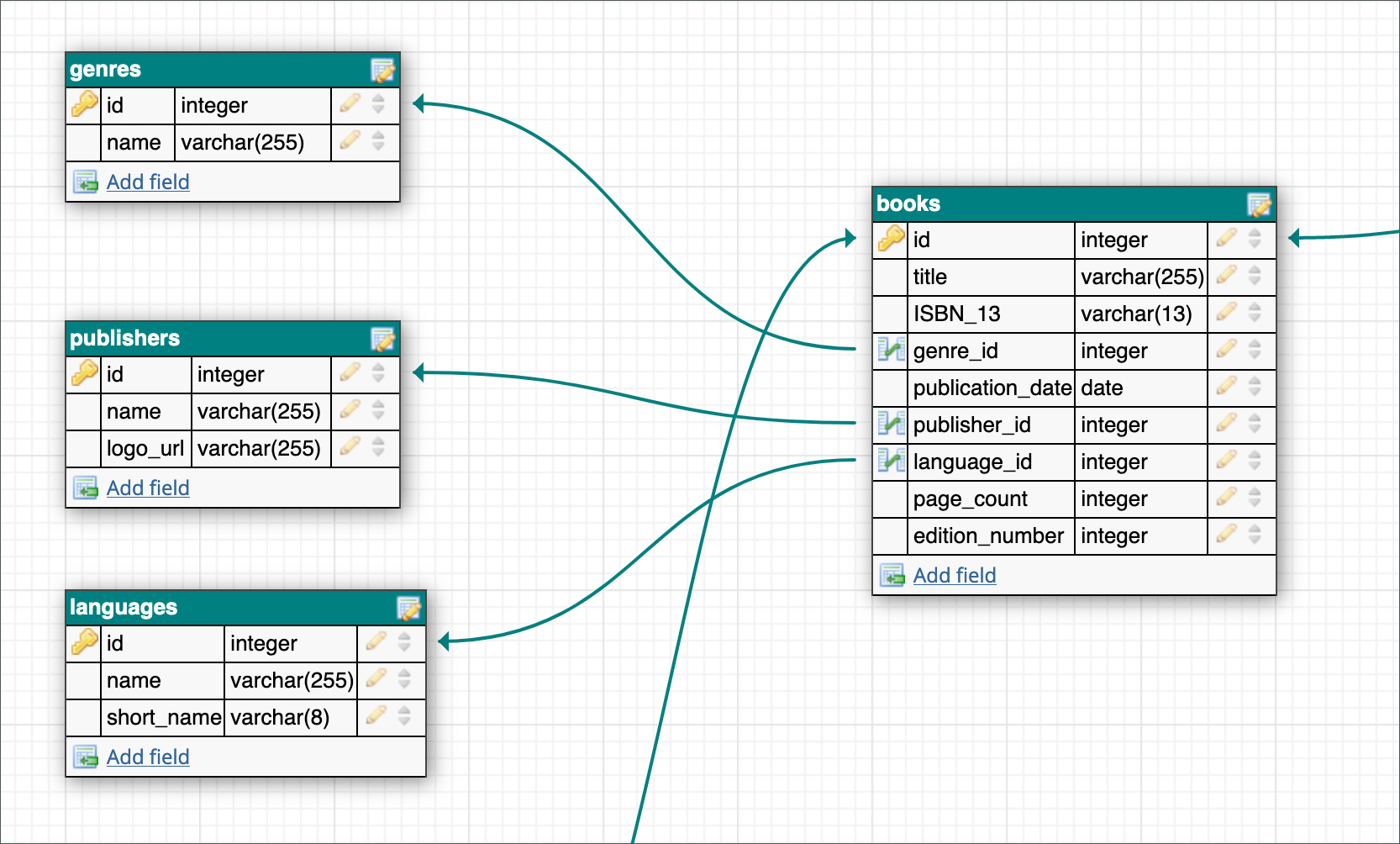Click pencil icon for books publication_date field
Viewport: 1400px width, 844px height.
(x=1226, y=387)
